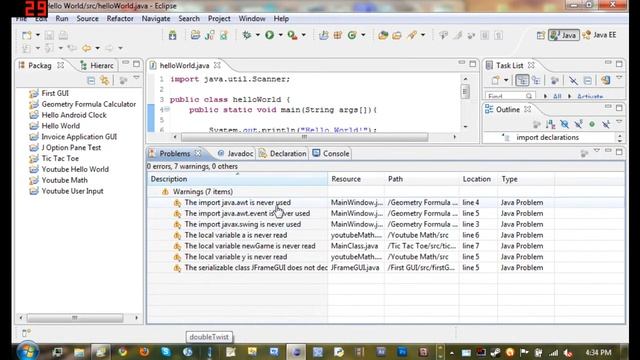The image size is (640, 360).
Task: Click the Run External Tools icon
Action: 292,36
